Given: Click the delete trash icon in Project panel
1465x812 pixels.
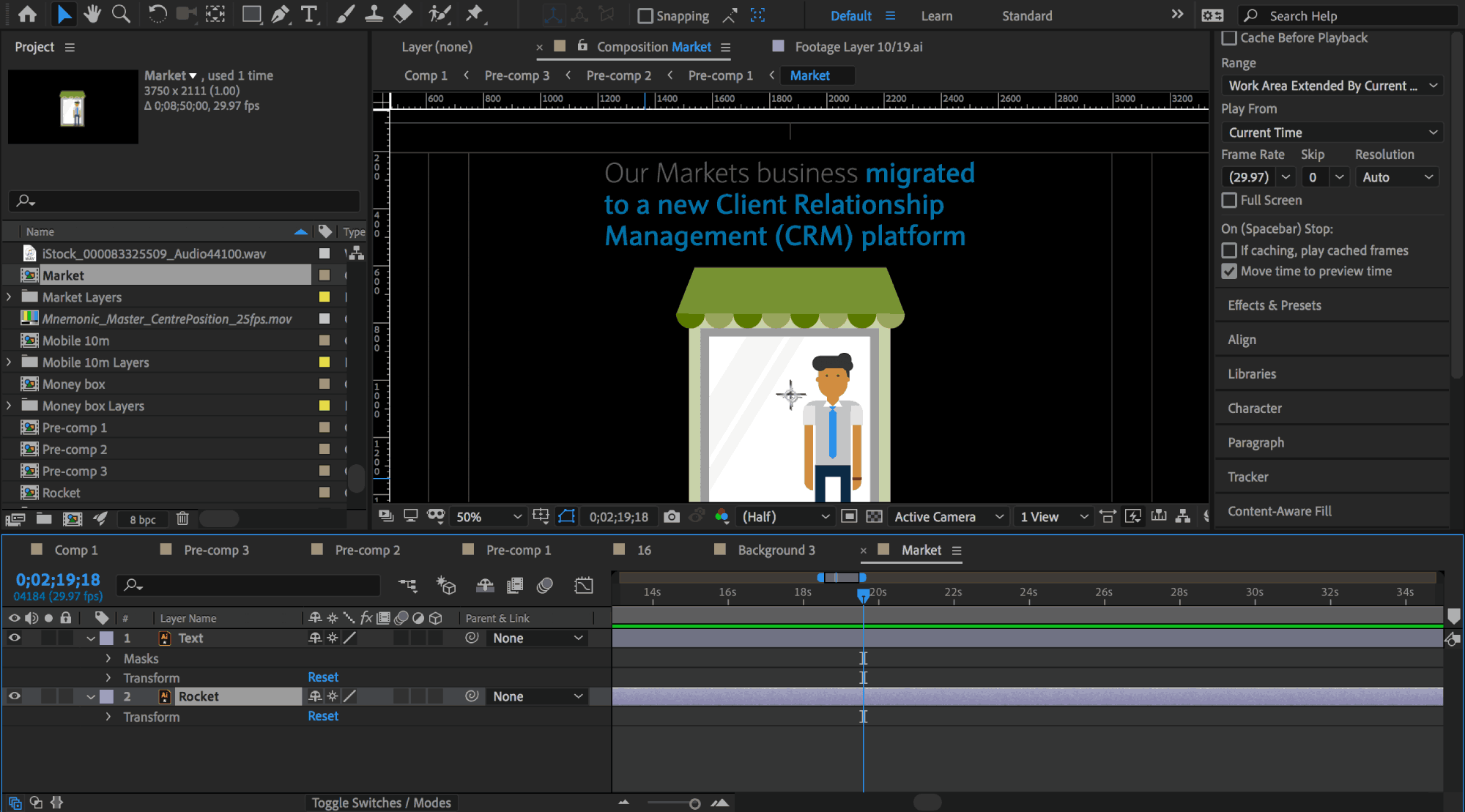Looking at the screenshot, I should tap(182, 519).
